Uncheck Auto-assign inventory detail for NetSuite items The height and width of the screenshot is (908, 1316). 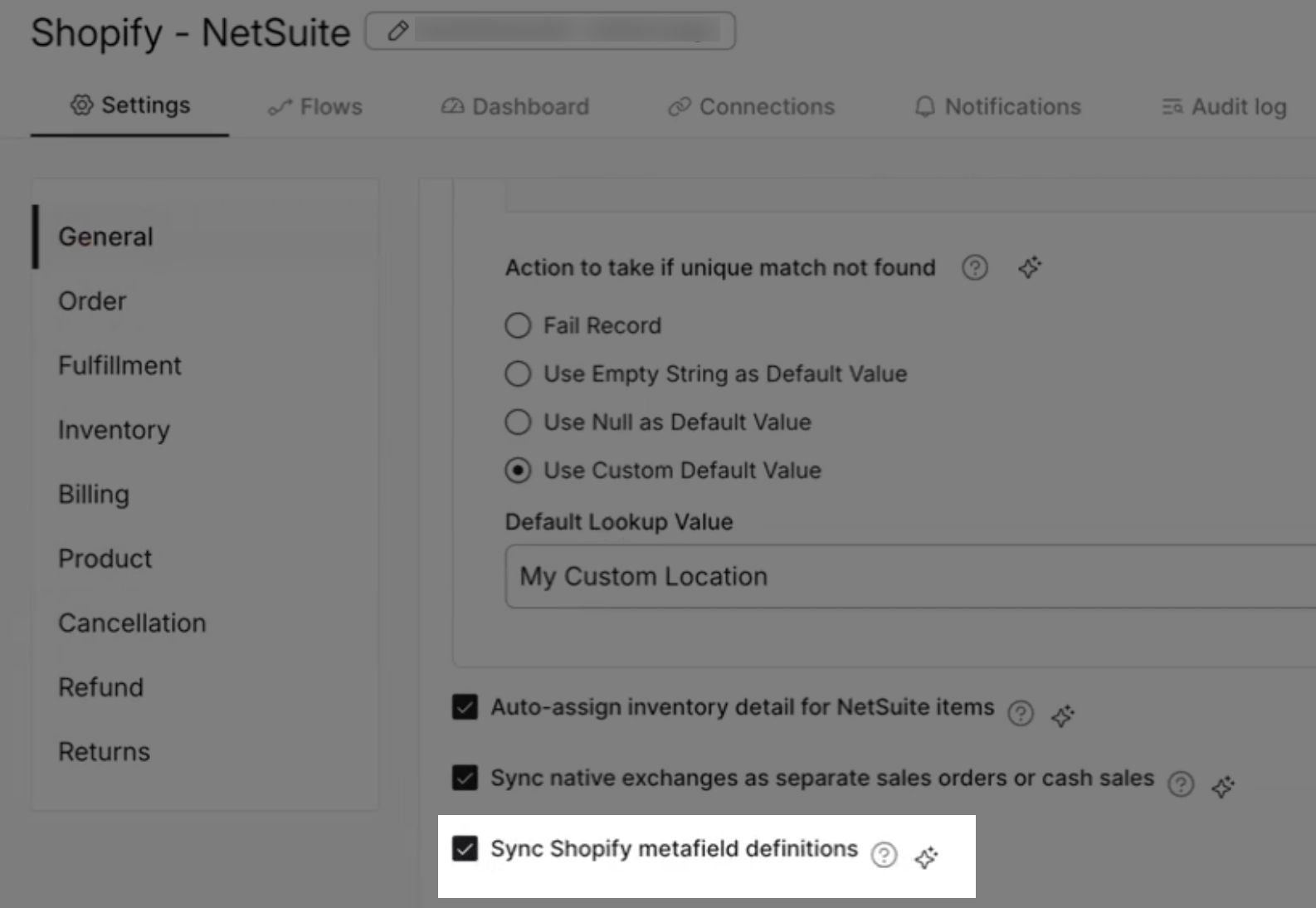[x=465, y=707]
